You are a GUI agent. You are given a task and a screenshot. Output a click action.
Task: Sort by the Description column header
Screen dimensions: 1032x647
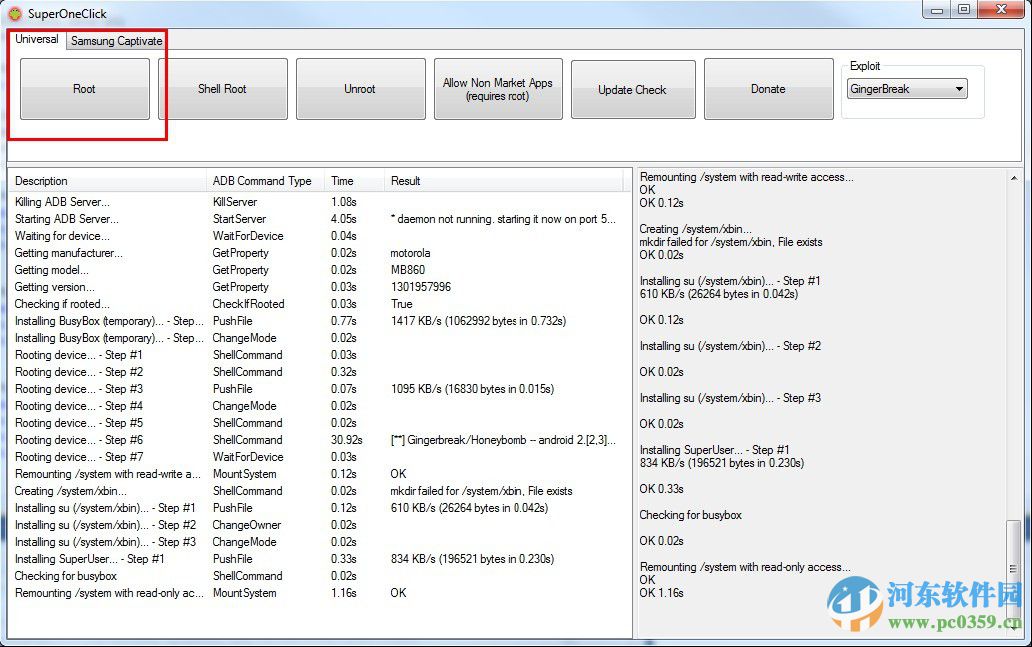107,181
